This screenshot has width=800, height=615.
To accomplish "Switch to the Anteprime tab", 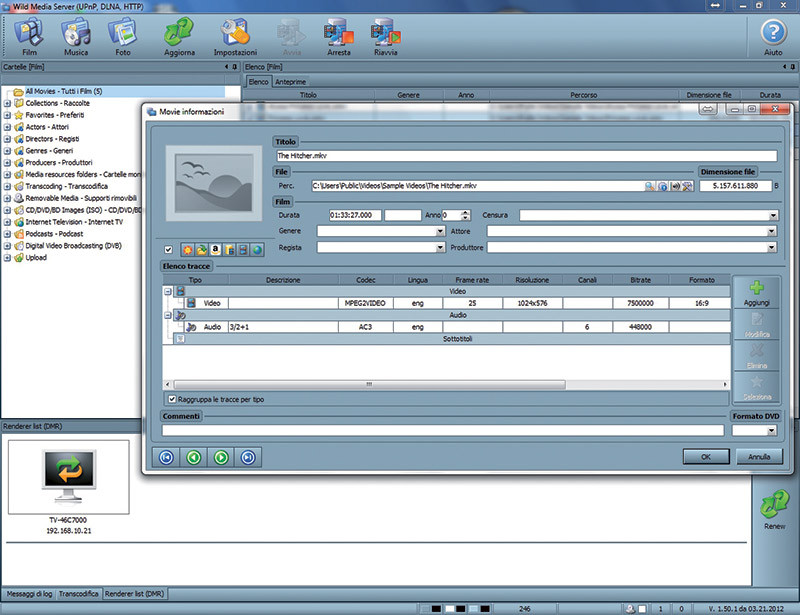I will point(290,82).
